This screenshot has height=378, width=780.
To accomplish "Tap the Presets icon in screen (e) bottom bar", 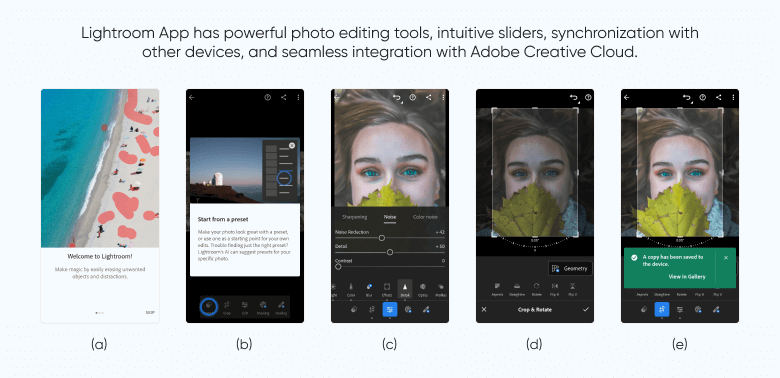I will click(644, 309).
